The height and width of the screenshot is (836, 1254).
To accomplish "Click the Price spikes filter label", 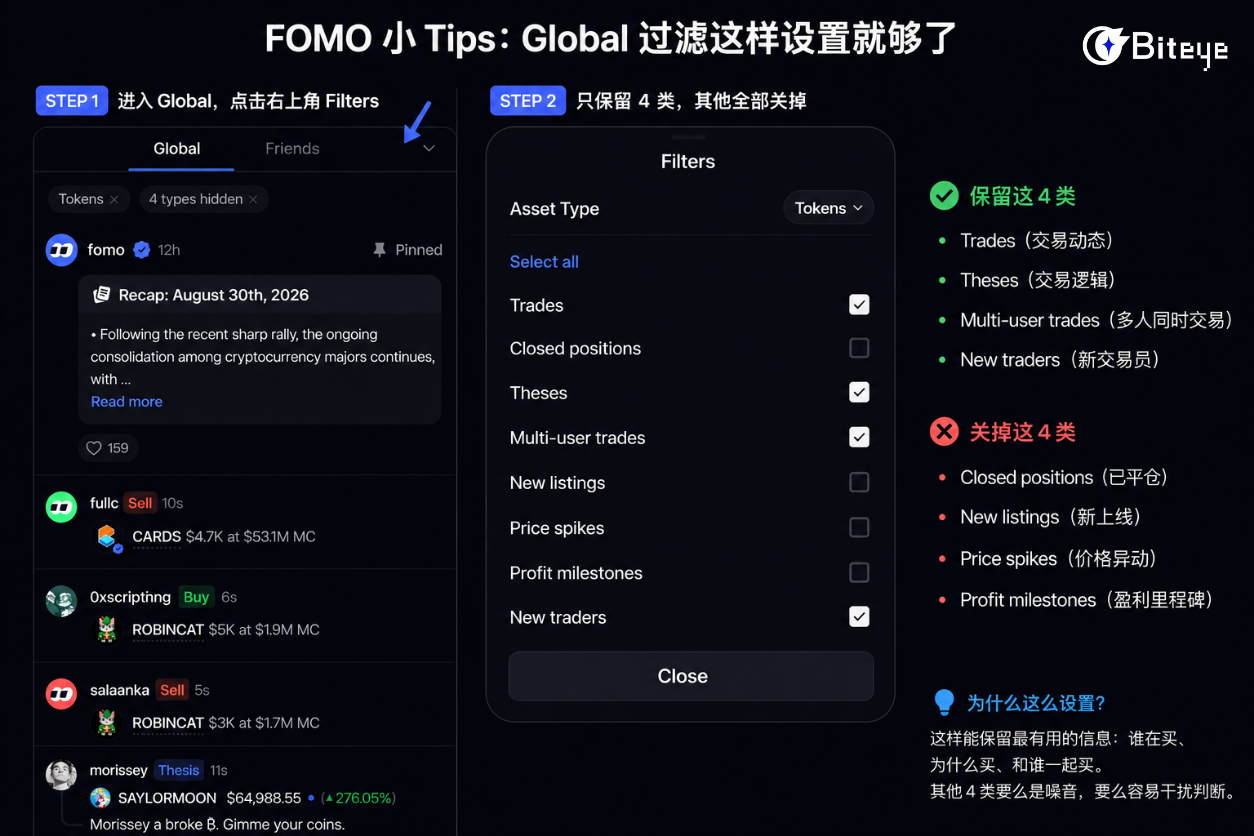I will coord(557,528).
